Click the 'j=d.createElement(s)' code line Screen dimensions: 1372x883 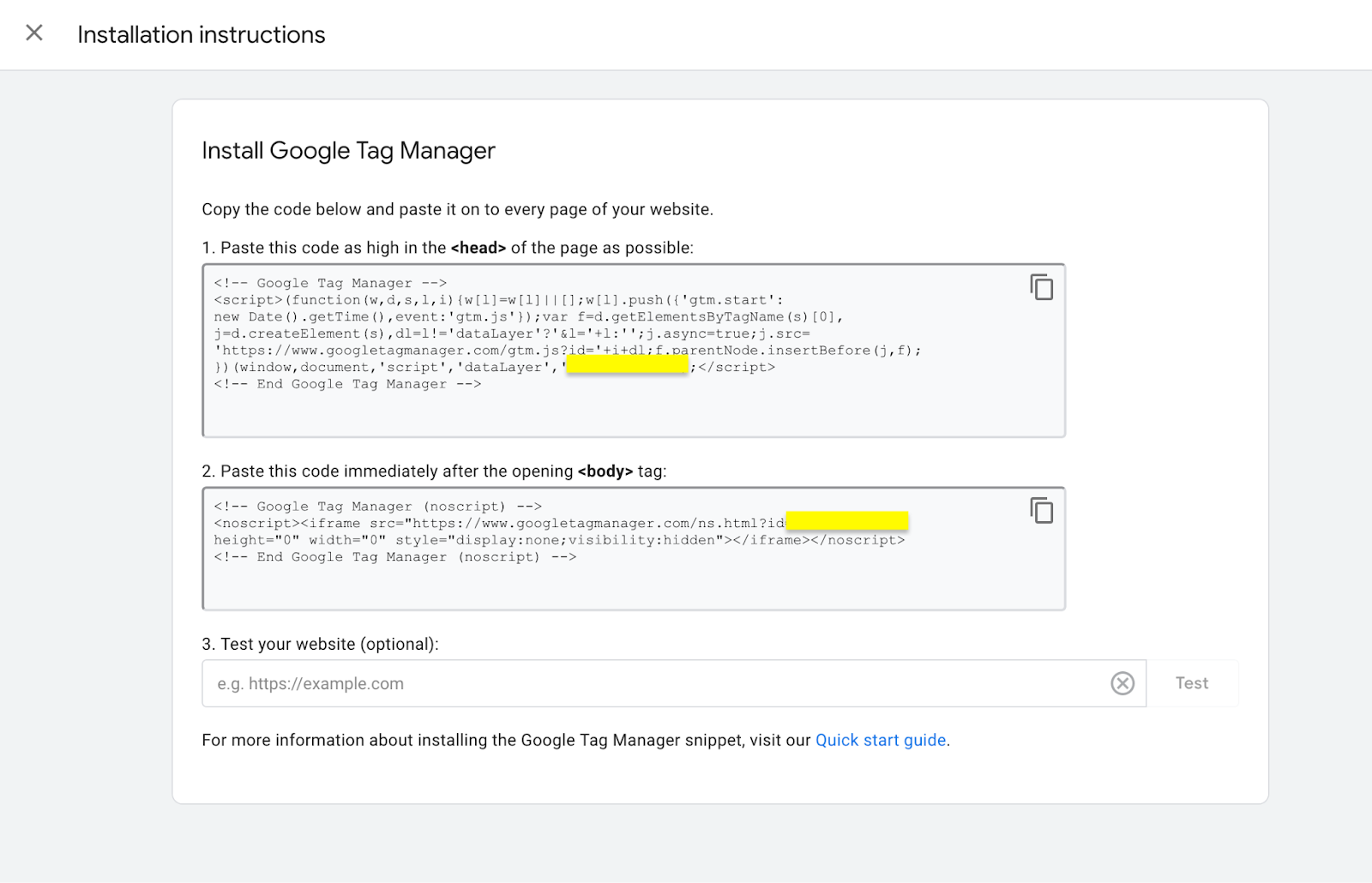(x=512, y=333)
